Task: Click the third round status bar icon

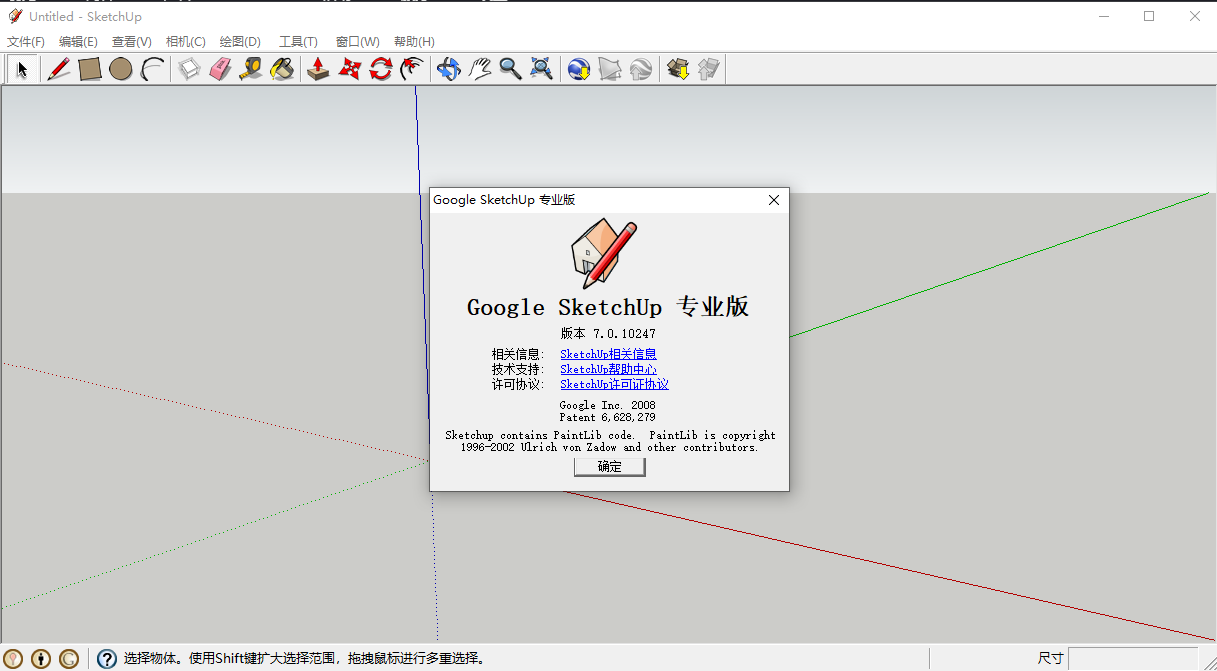Action: coord(69,659)
